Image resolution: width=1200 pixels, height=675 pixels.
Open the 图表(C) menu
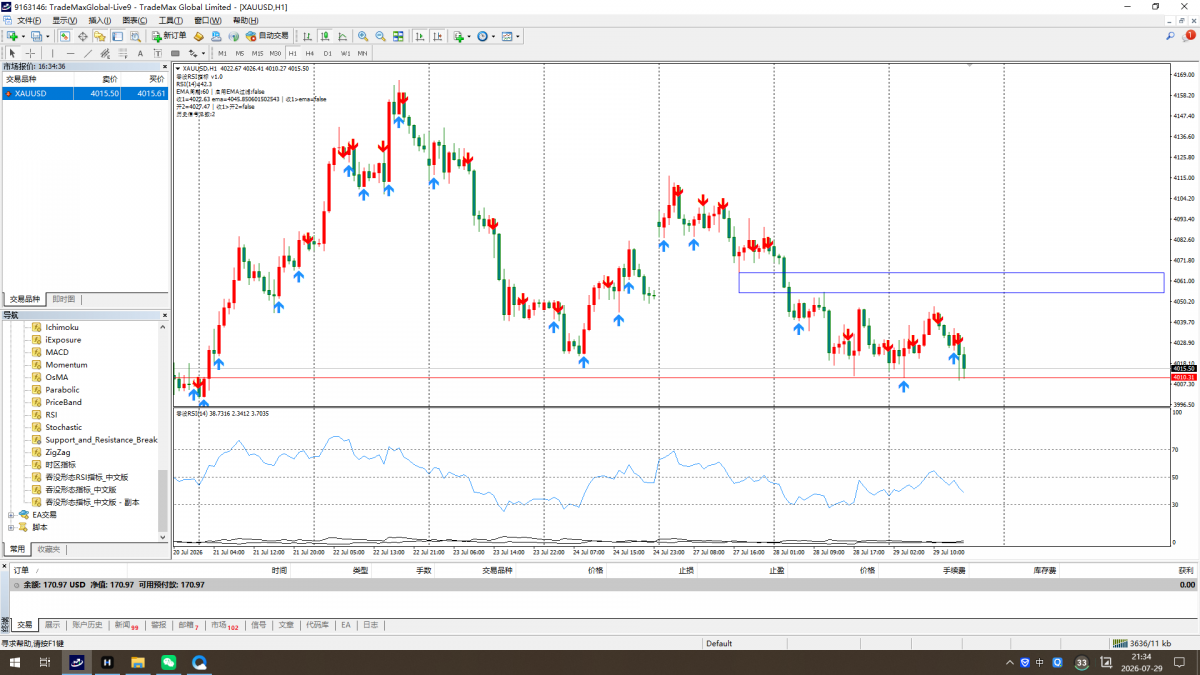(x=134, y=20)
